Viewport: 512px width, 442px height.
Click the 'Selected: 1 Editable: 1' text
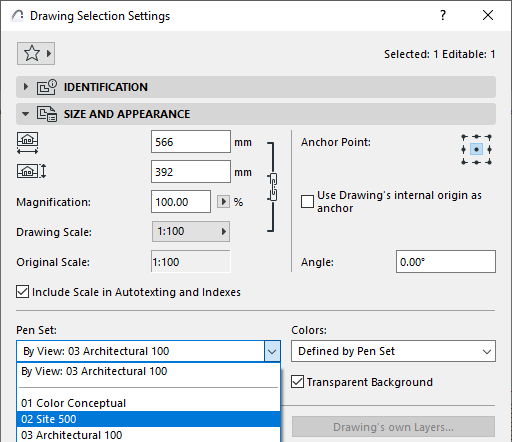(x=439, y=54)
